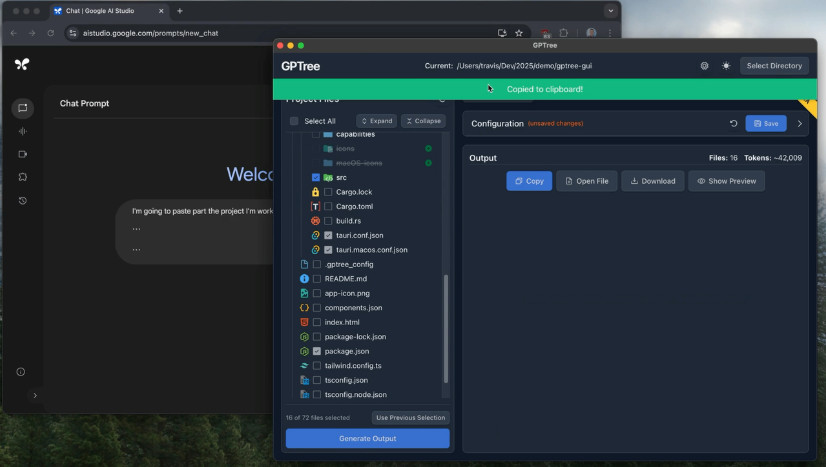Expand the Configuration panel chevron
Screen dimensions: 826x467
pos(799,123)
